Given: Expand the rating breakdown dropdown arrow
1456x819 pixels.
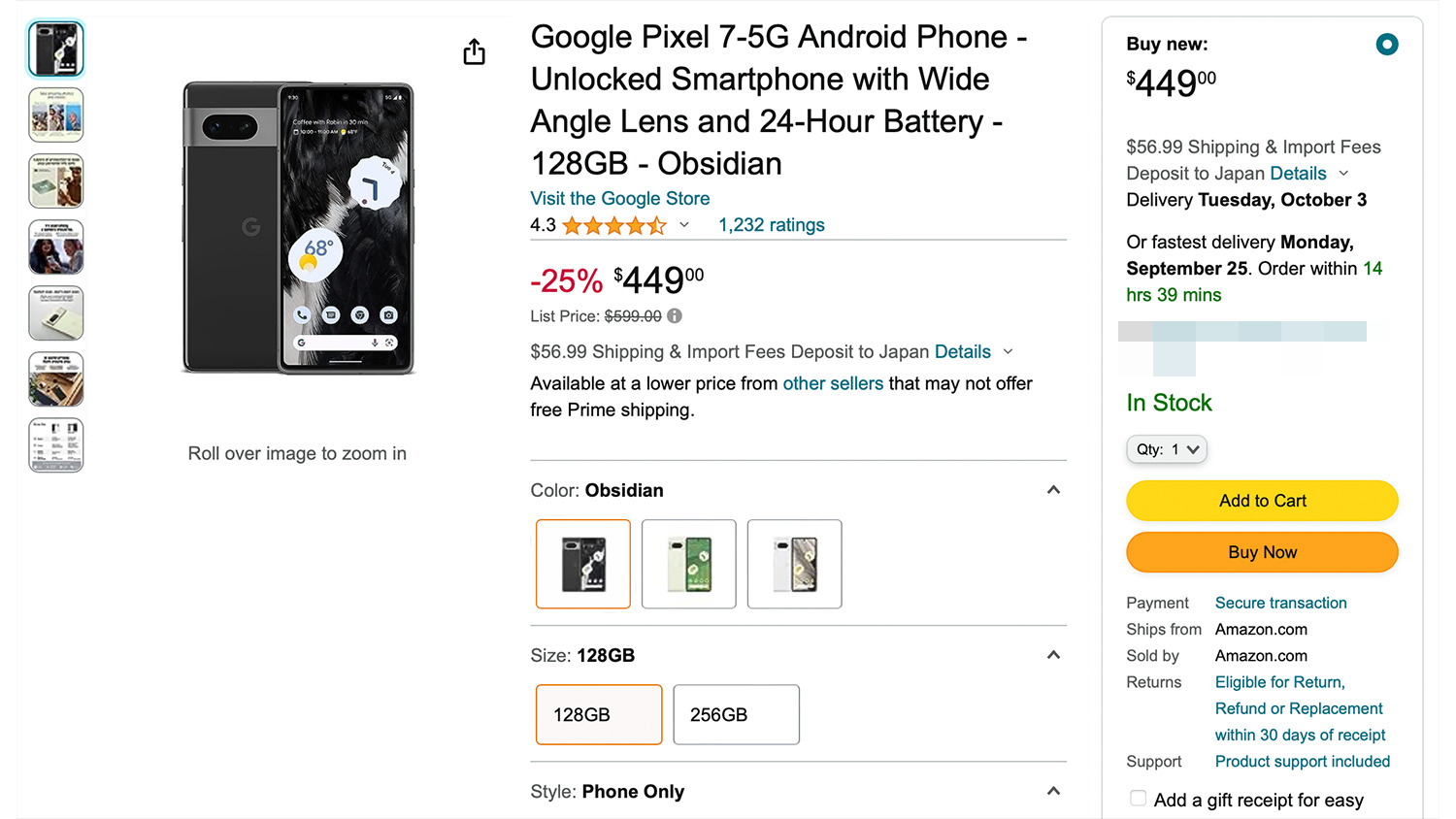Looking at the screenshot, I should click(x=684, y=225).
